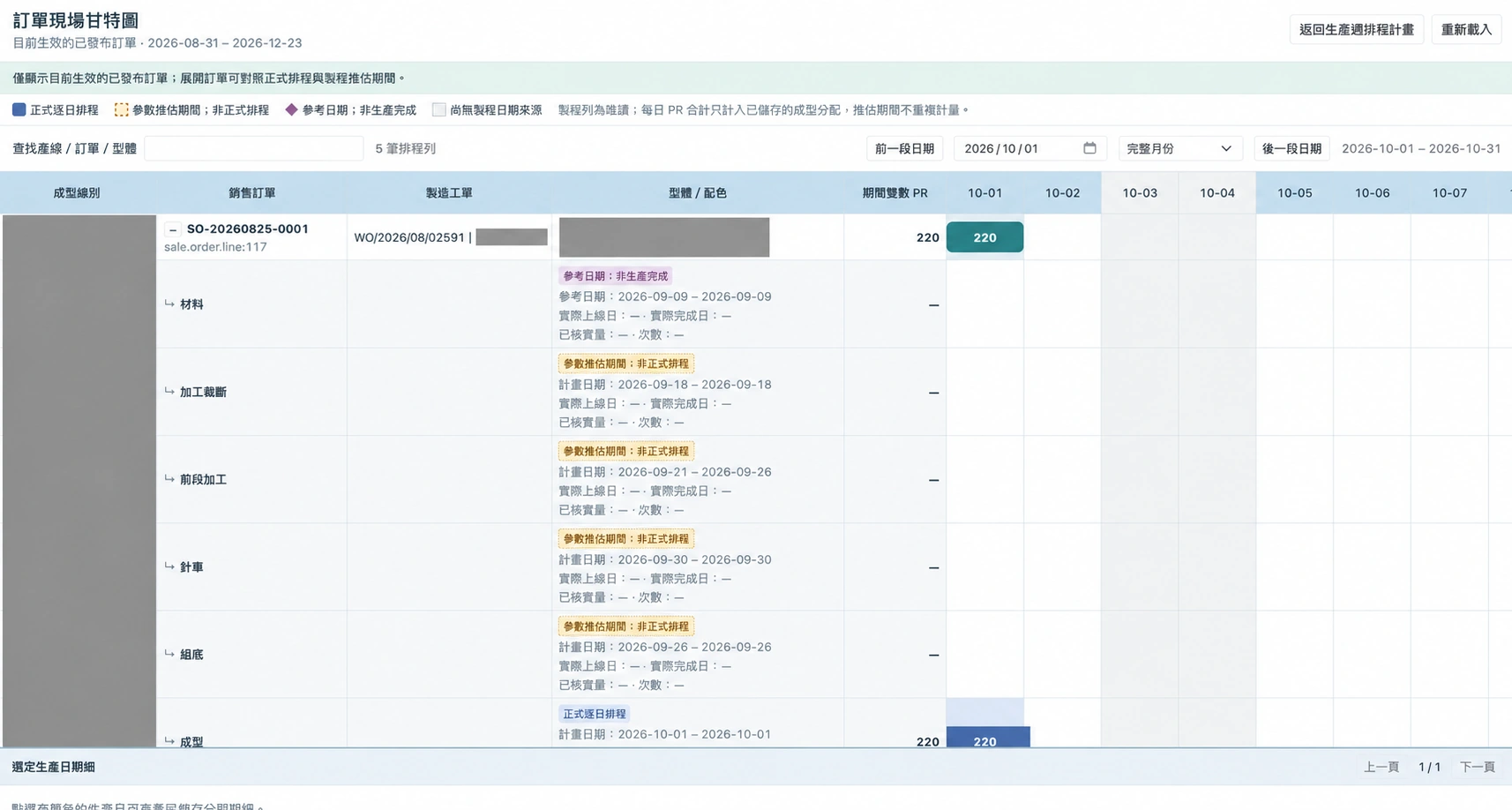The image size is (1512, 810).
Task: Click the 成型線別 column header
Action: [77, 192]
